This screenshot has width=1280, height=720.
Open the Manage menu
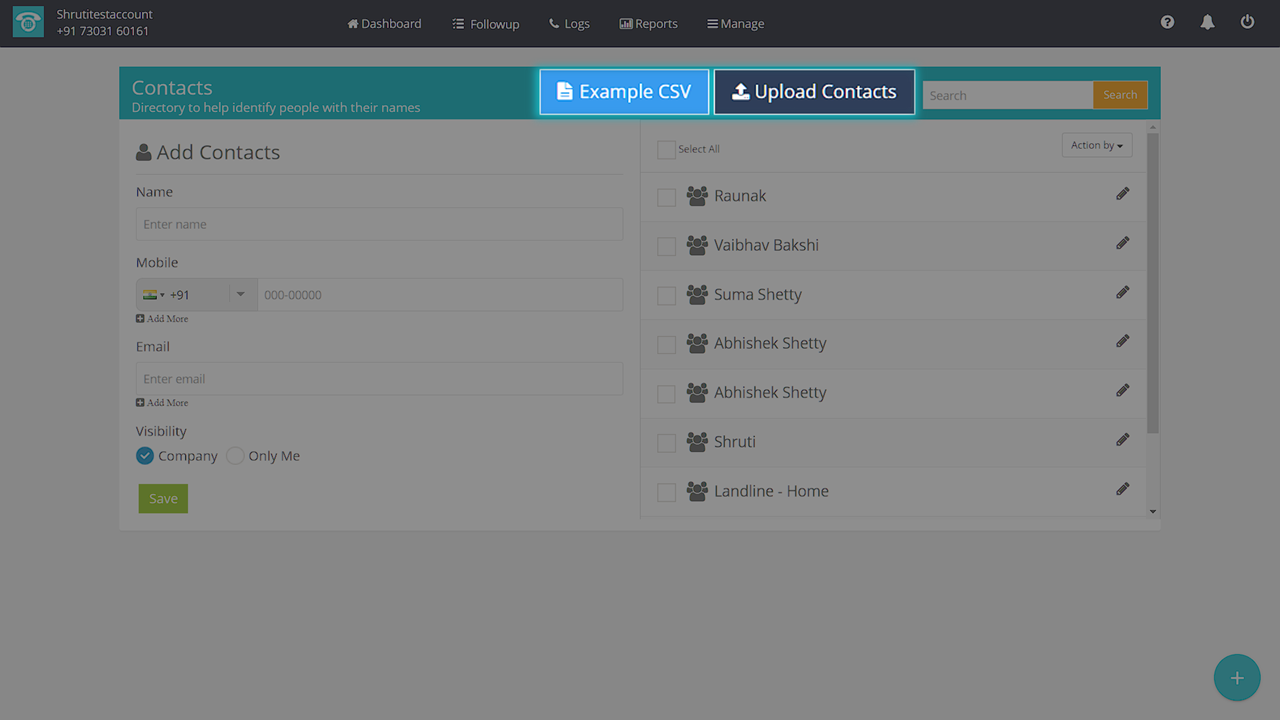pyautogui.click(x=735, y=24)
